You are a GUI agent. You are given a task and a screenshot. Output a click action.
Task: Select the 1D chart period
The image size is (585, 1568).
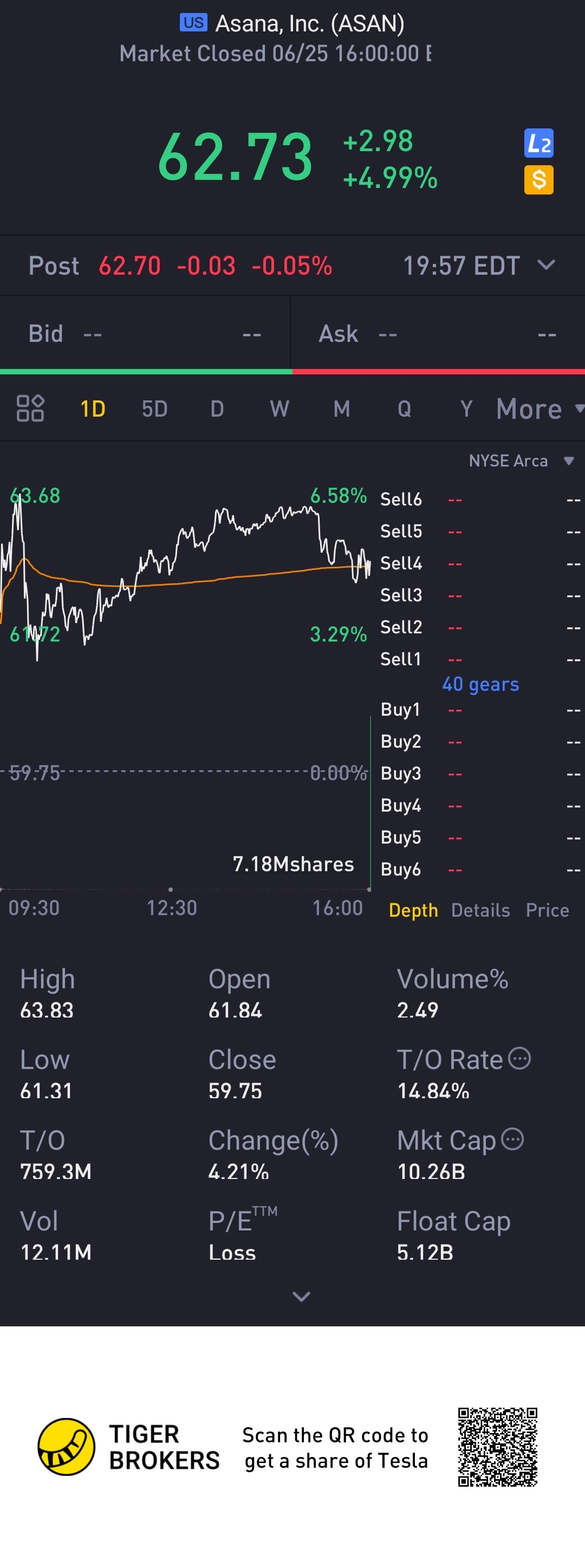(93, 409)
